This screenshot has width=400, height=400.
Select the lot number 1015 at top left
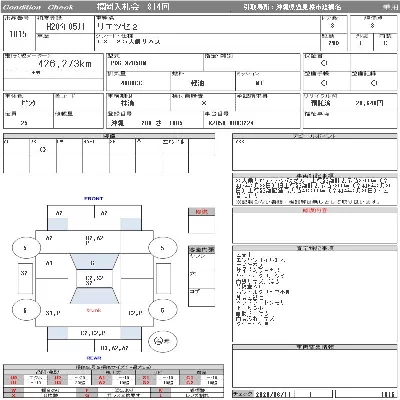click(x=18, y=34)
